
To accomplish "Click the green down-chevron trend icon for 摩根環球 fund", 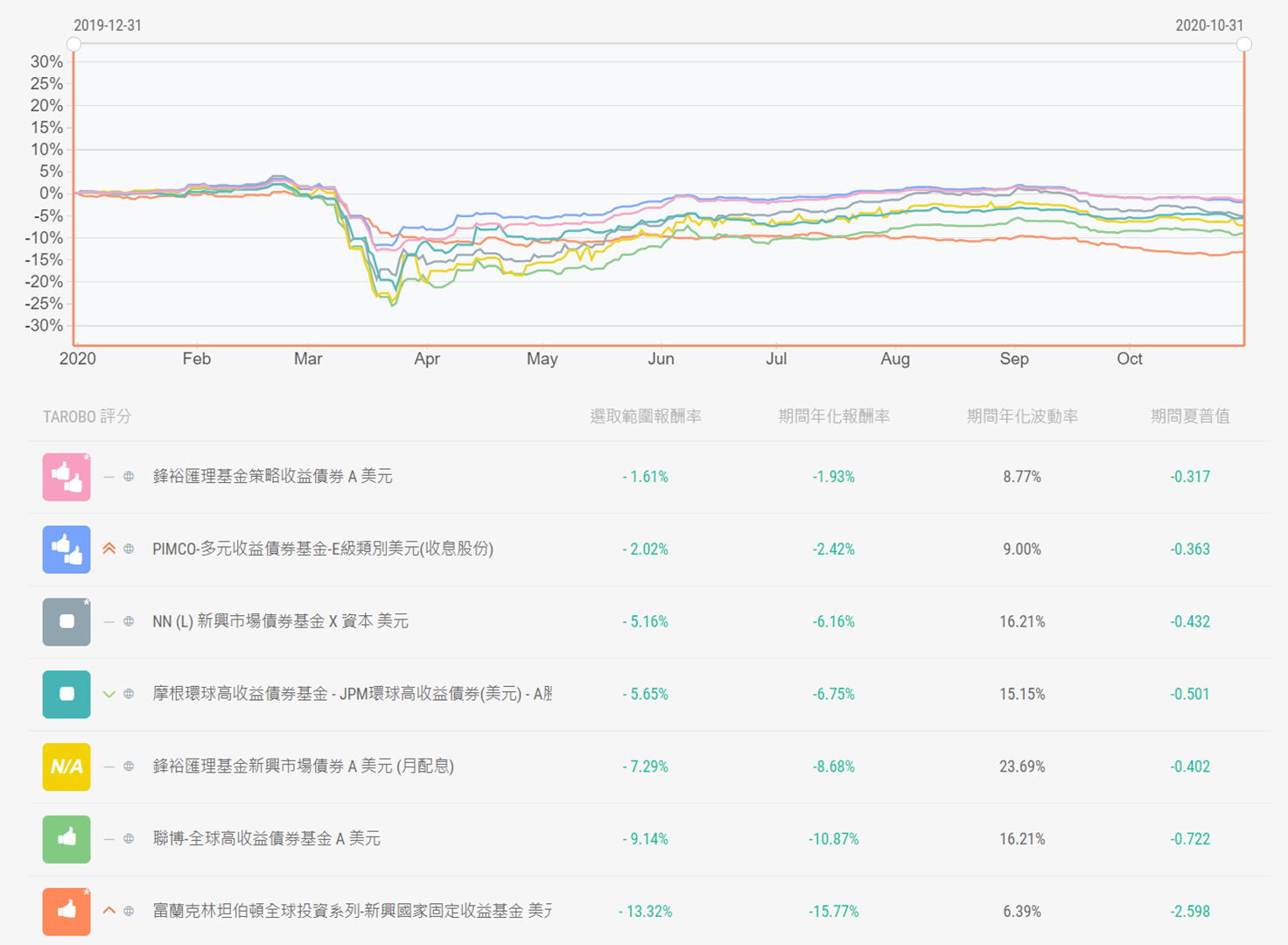I will pos(109,694).
